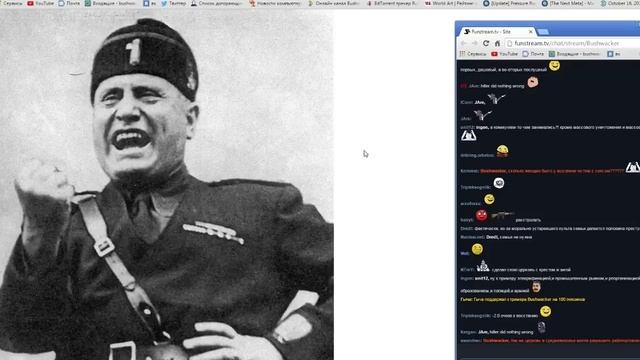Image resolution: width=640 pixels, height=360 pixels.
Task: Open YouTube bookmark in the background browser
Action: pyautogui.click(x=40, y=3)
